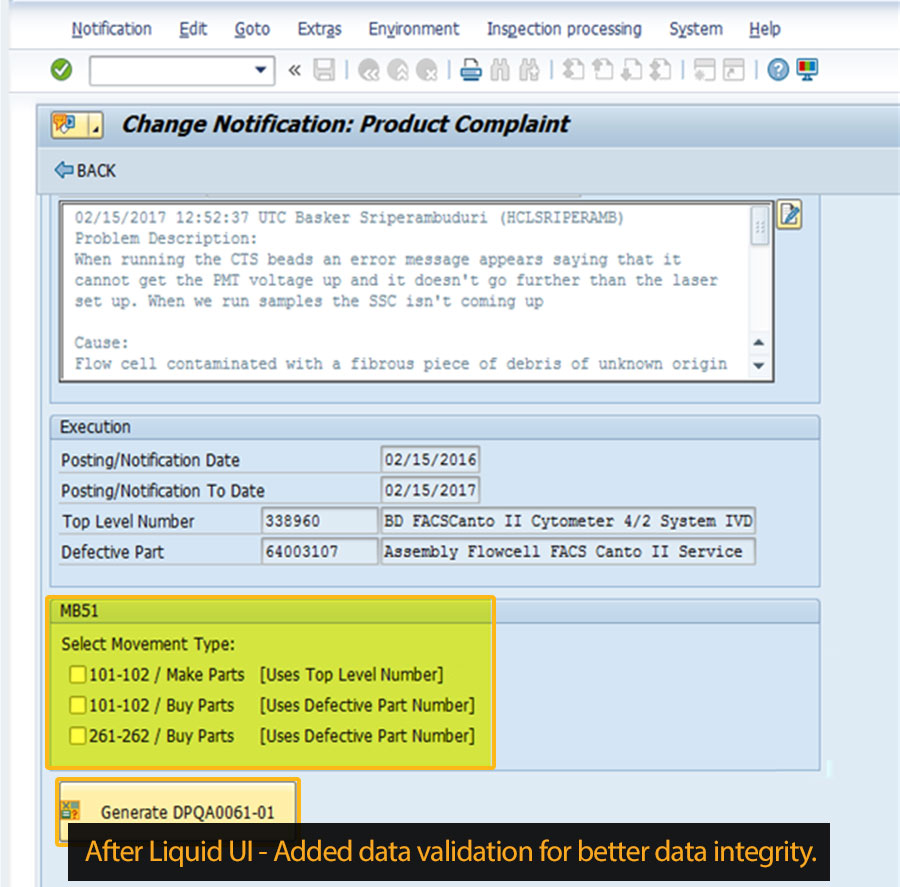Click Generate DPQA0061-01 button

click(x=177, y=812)
